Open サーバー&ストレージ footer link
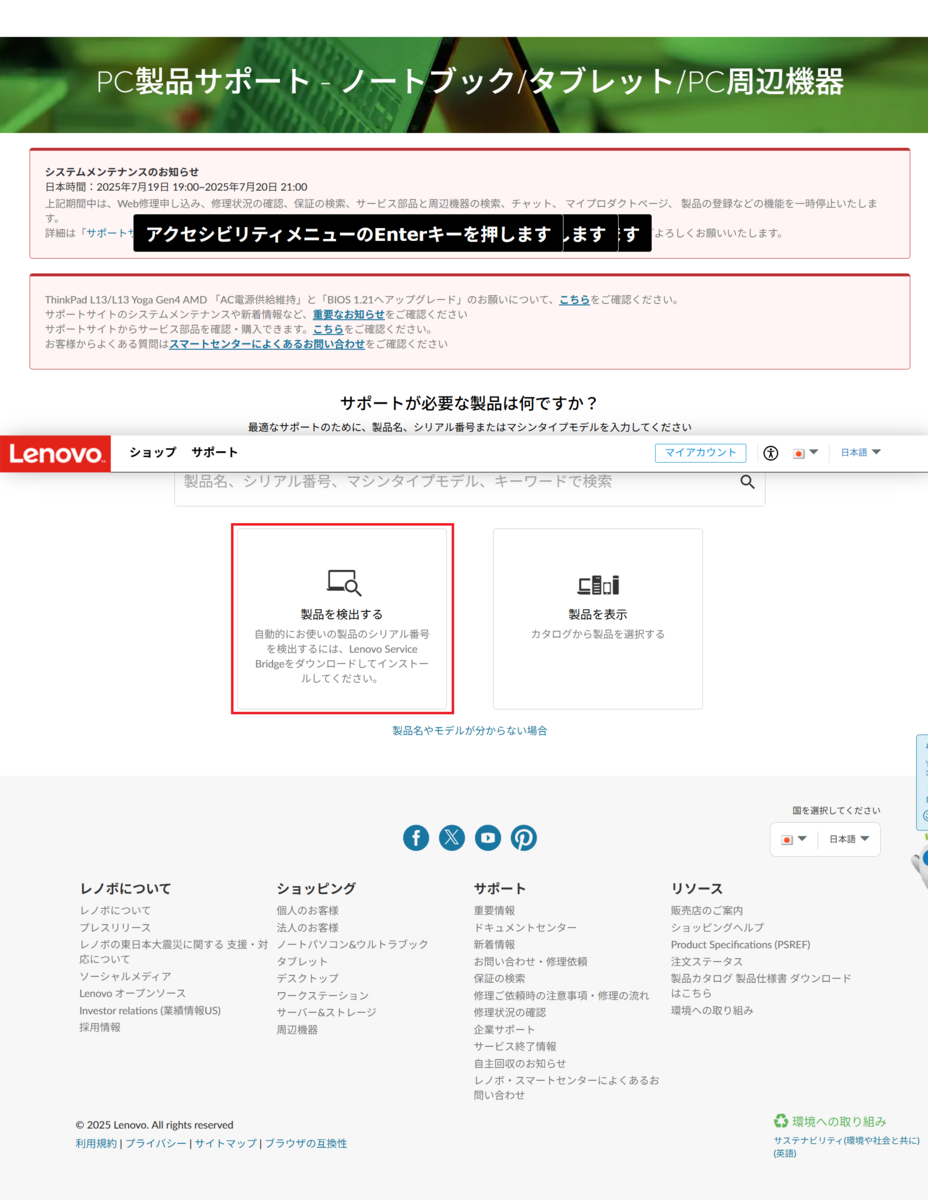Image resolution: width=928 pixels, height=1200 pixels. click(327, 1013)
